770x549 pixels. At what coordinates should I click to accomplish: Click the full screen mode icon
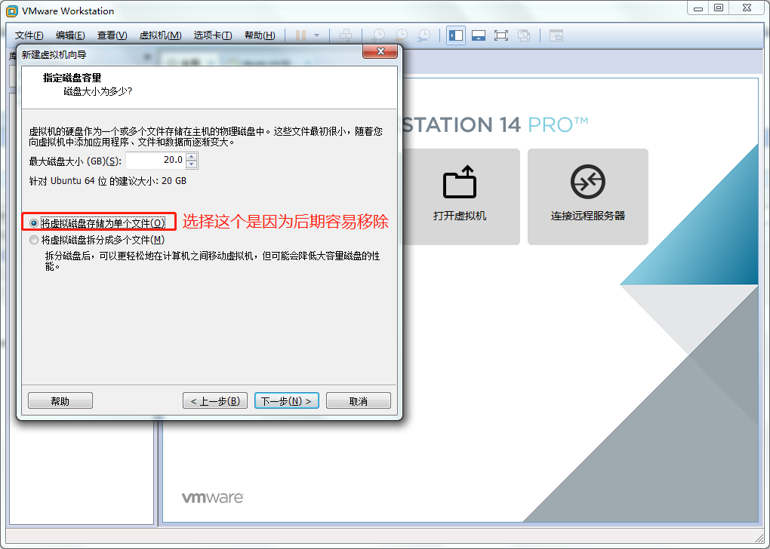(x=501, y=35)
